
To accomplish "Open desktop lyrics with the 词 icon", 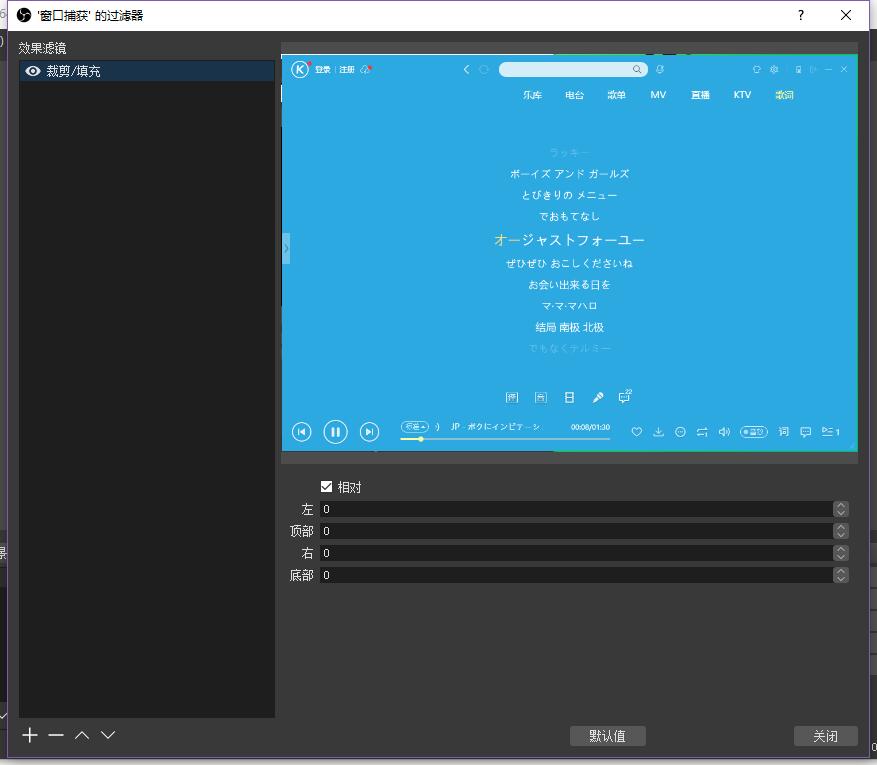I will coord(783,432).
